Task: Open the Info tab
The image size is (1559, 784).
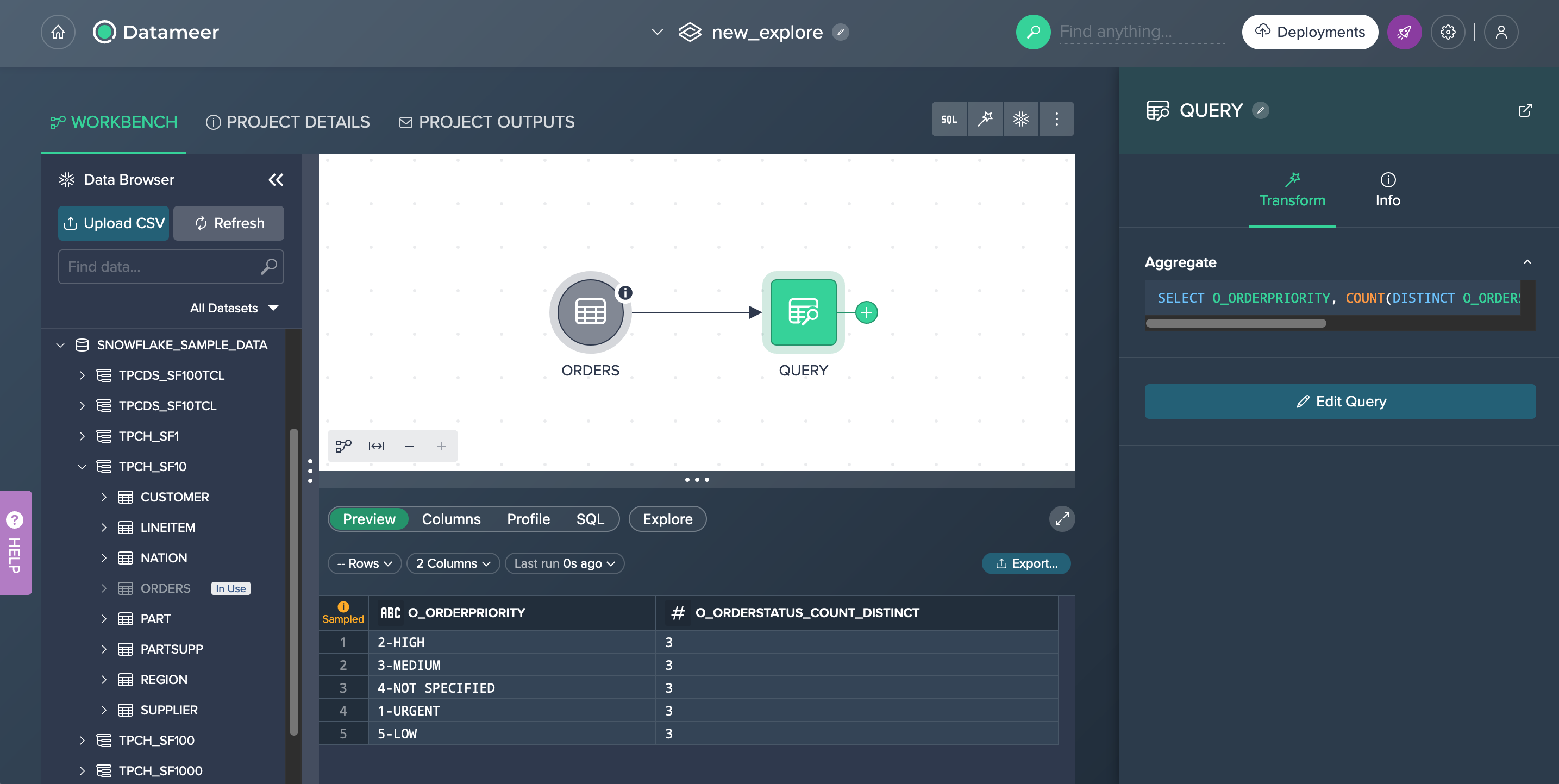Action: point(1387,191)
